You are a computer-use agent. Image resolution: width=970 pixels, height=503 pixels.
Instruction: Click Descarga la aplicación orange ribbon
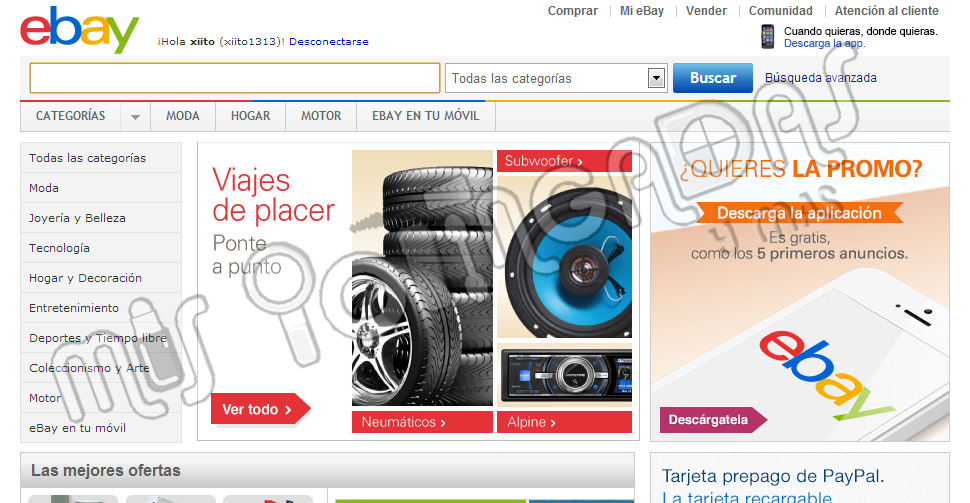point(799,213)
